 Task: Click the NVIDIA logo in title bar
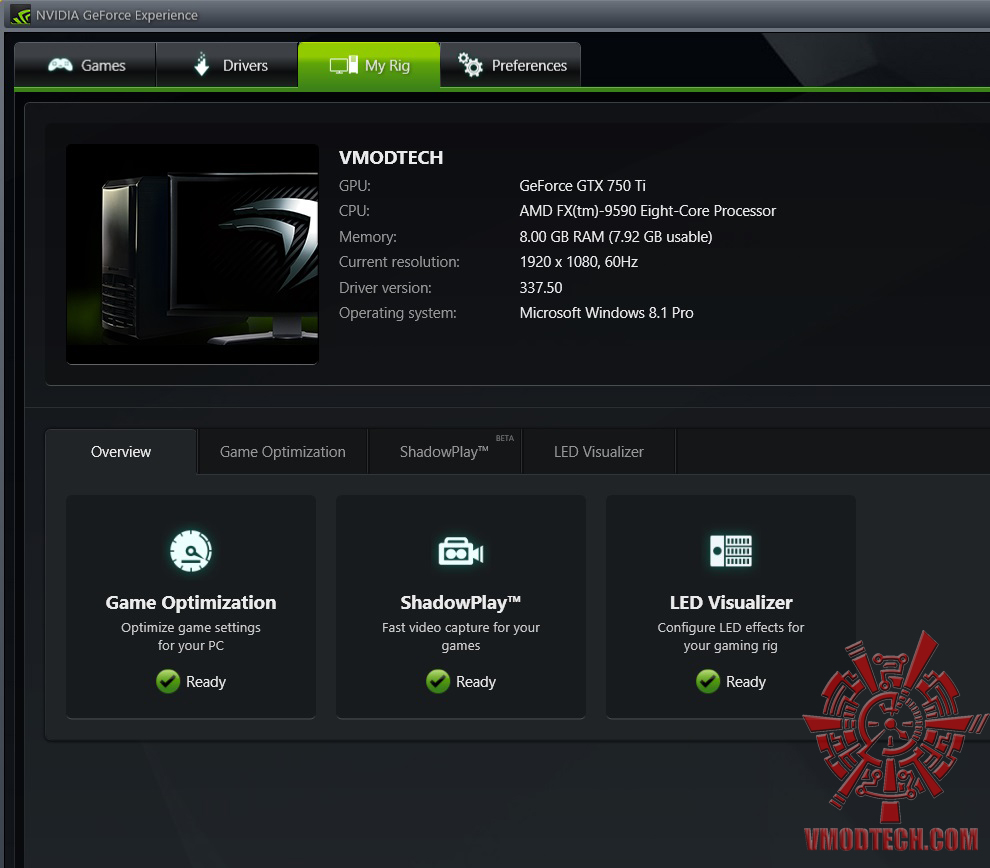(x=20, y=15)
